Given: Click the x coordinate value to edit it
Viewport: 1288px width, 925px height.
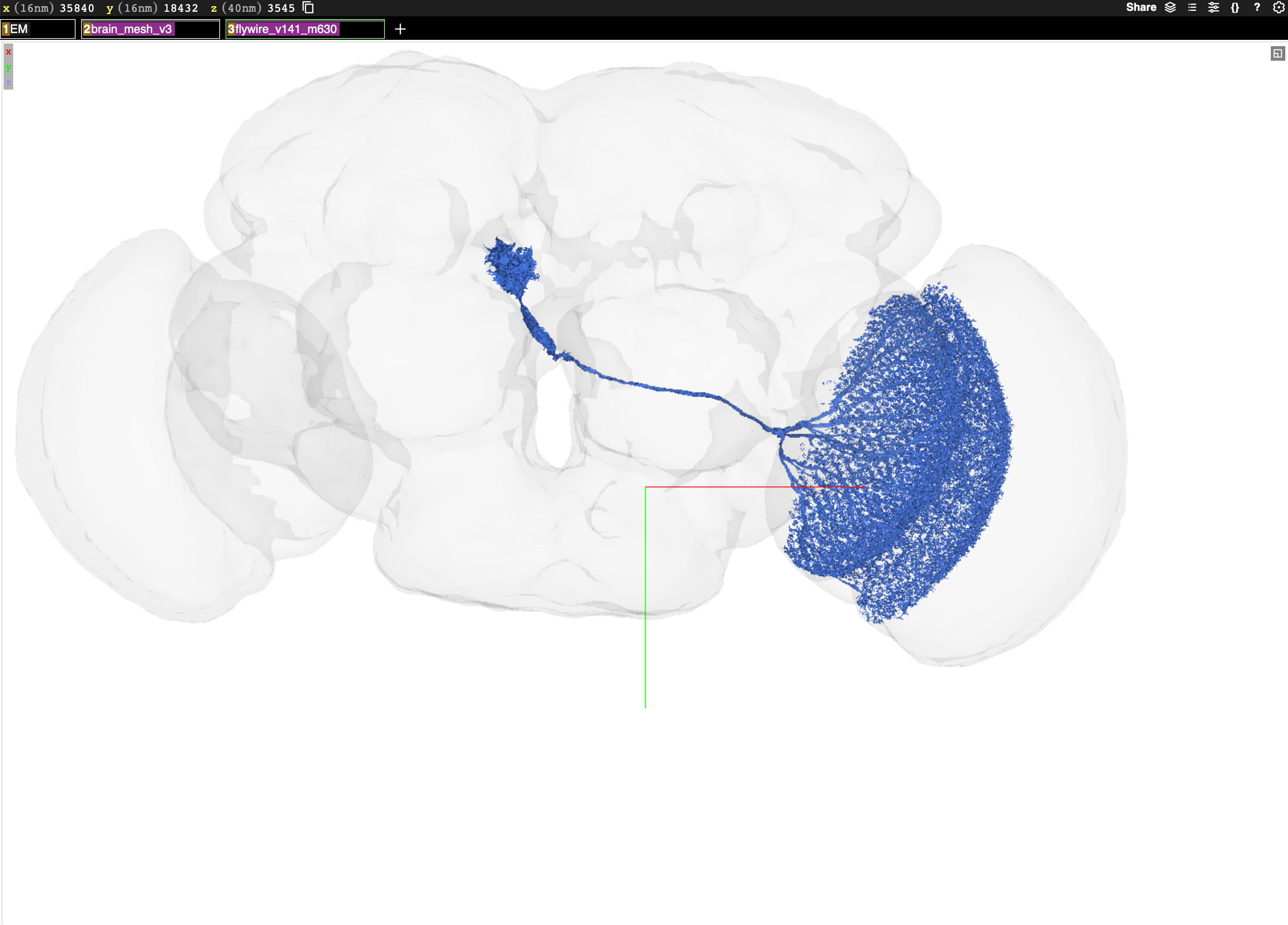Looking at the screenshot, I should (x=77, y=7).
